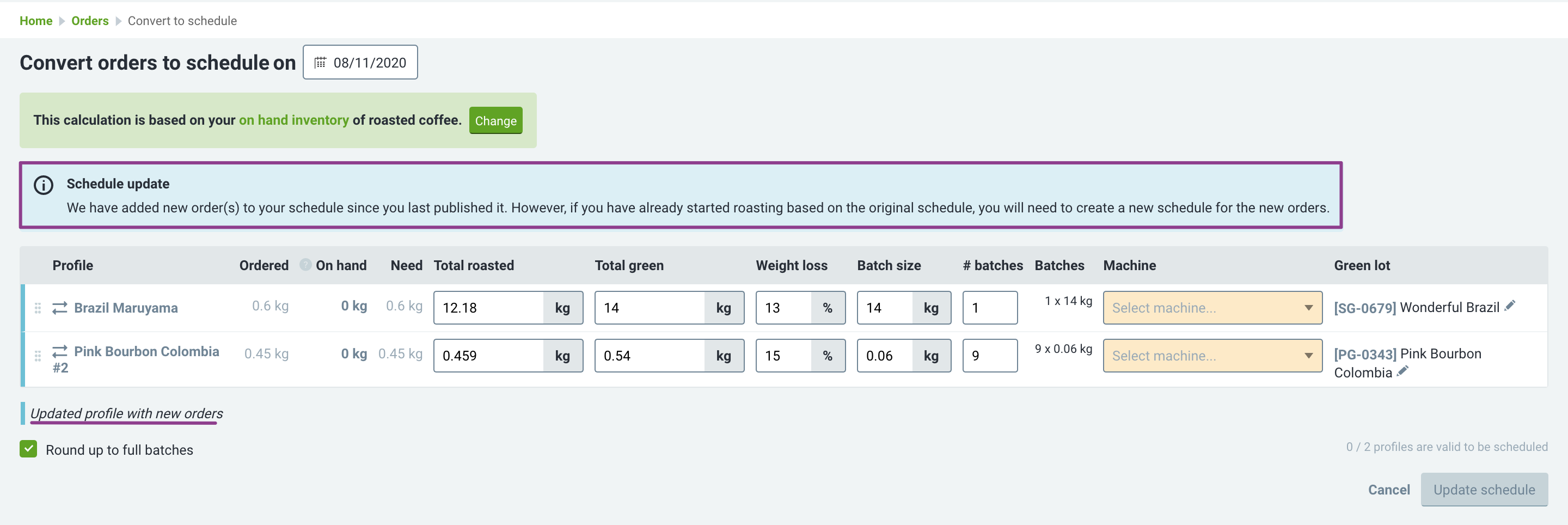Open the on hand inventory link
This screenshot has height=525, width=1568.
[x=294, y=120]
